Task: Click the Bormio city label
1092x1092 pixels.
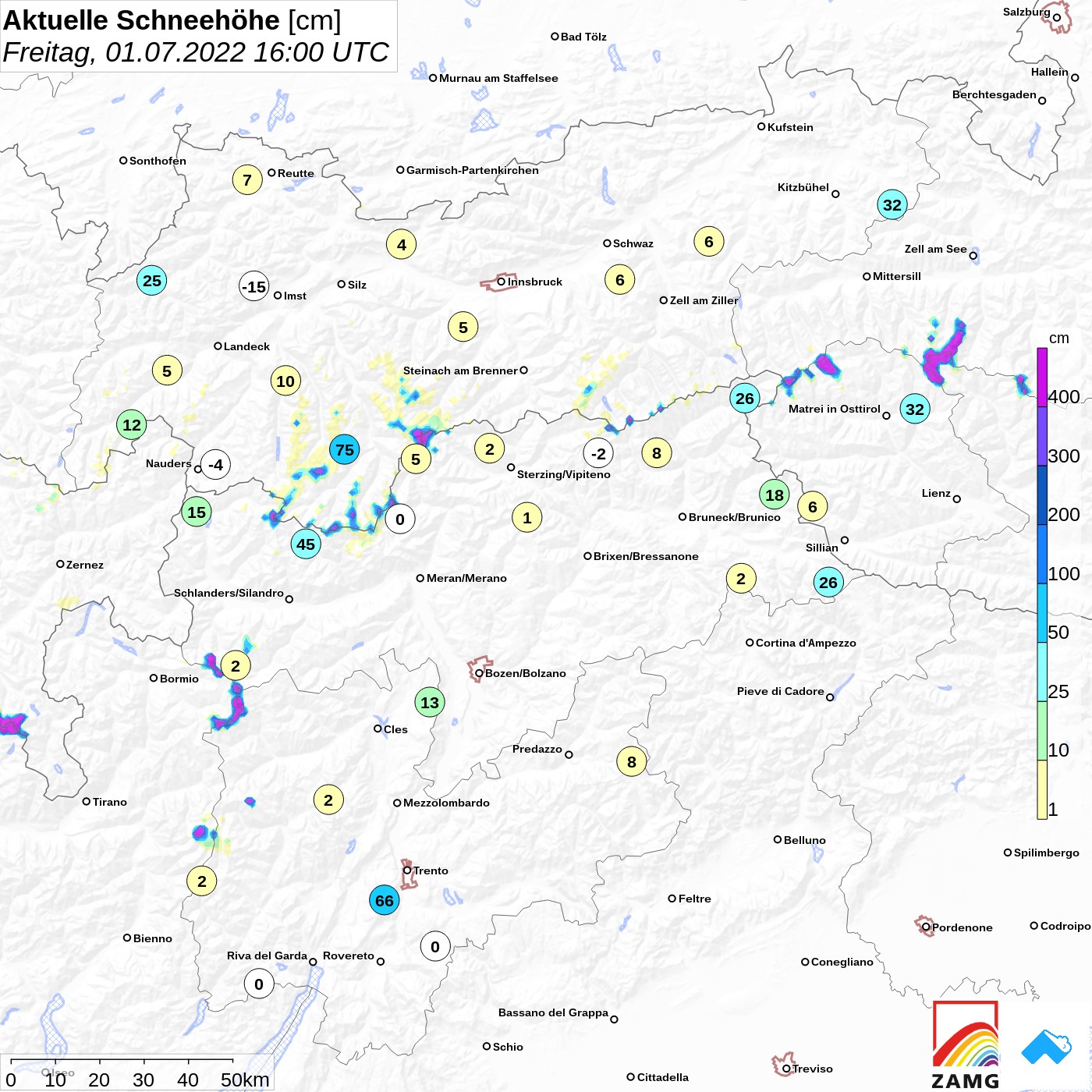Action: click(x=179, y=679)
